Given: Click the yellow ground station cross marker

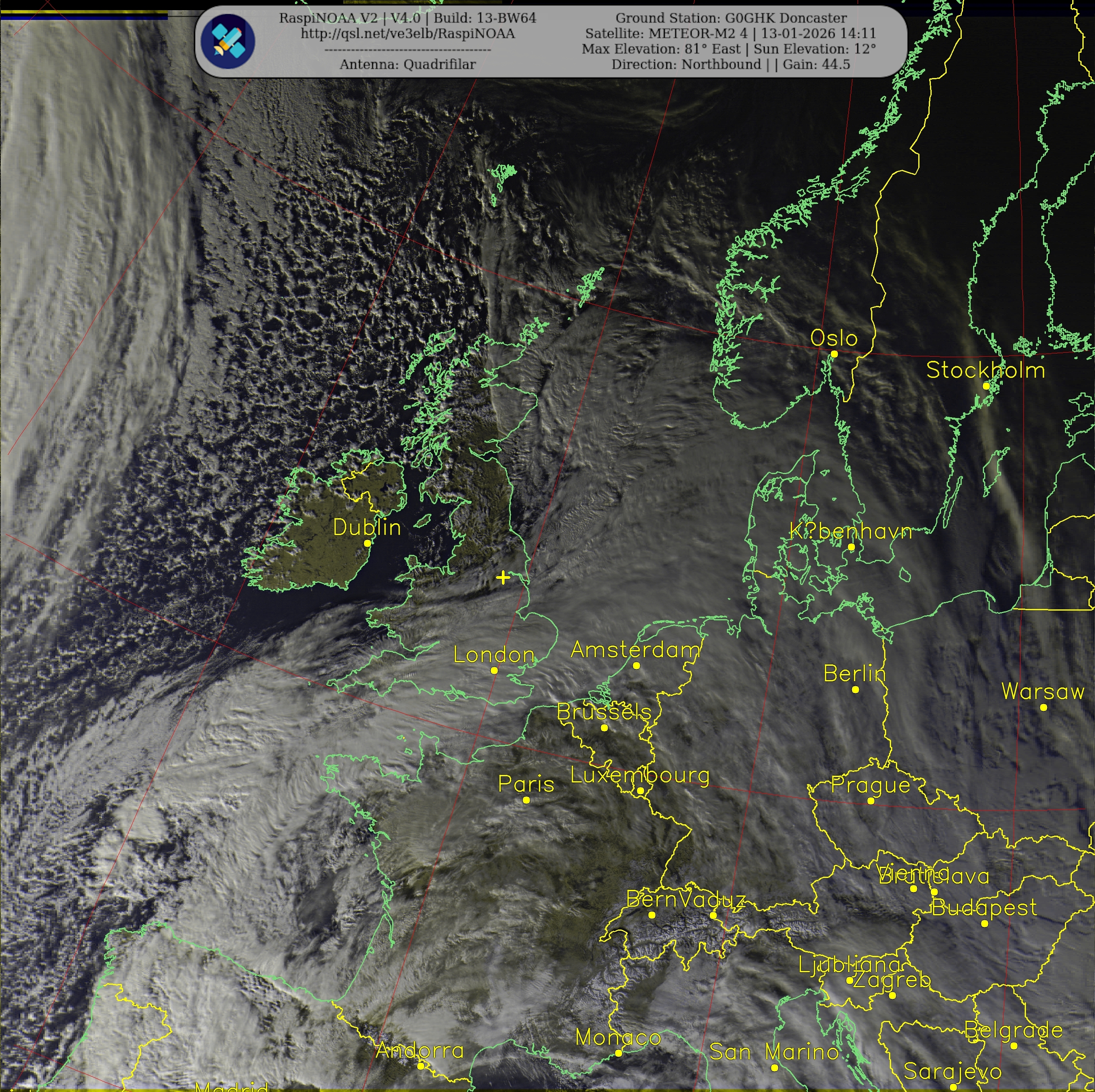Looking at the screenshot, I should (x=503, y=577).
